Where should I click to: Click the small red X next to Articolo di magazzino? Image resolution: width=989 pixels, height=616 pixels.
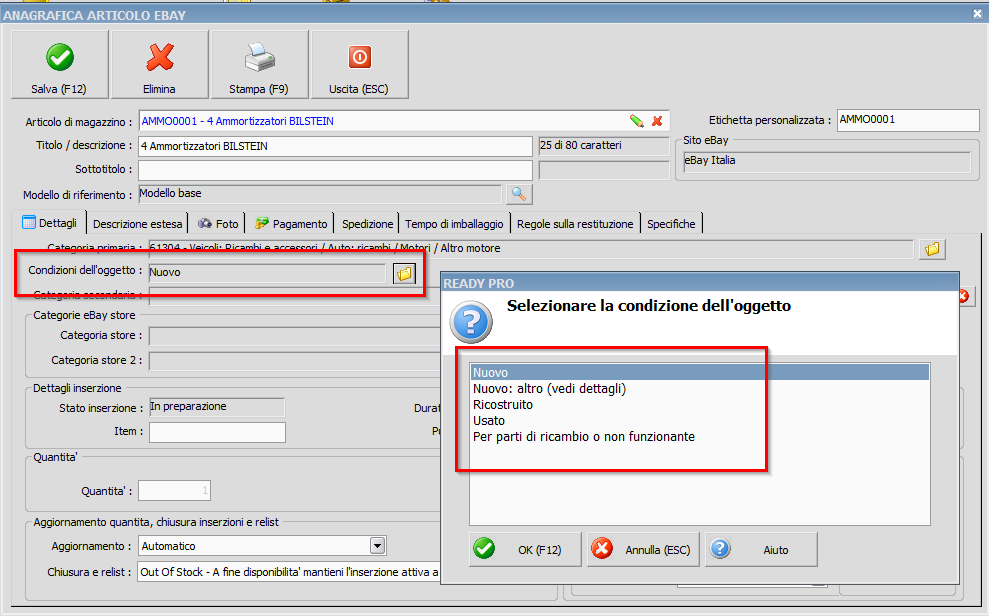pyautogui.click(x=657, y=121)
